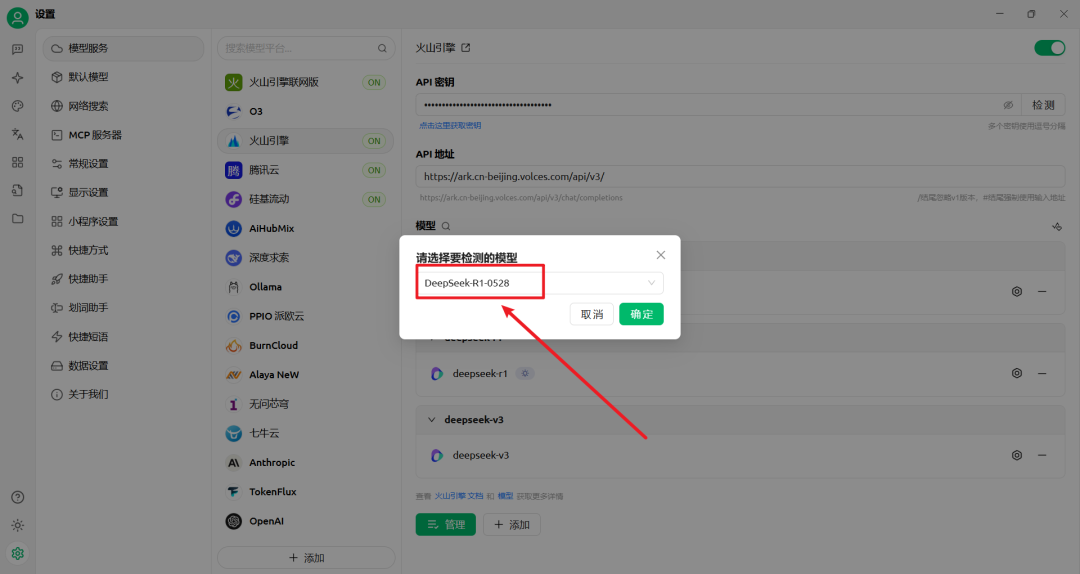Cancel the dialog with 取消
Viewport: 1080px width, 574px height.
(592, 314)
